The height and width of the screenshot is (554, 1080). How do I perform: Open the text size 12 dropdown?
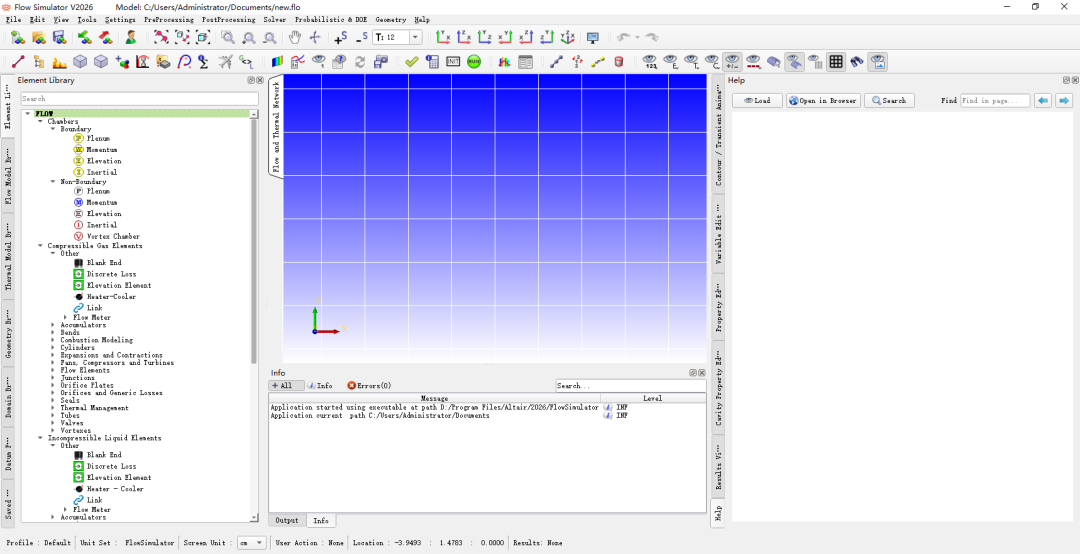[397, 37]
